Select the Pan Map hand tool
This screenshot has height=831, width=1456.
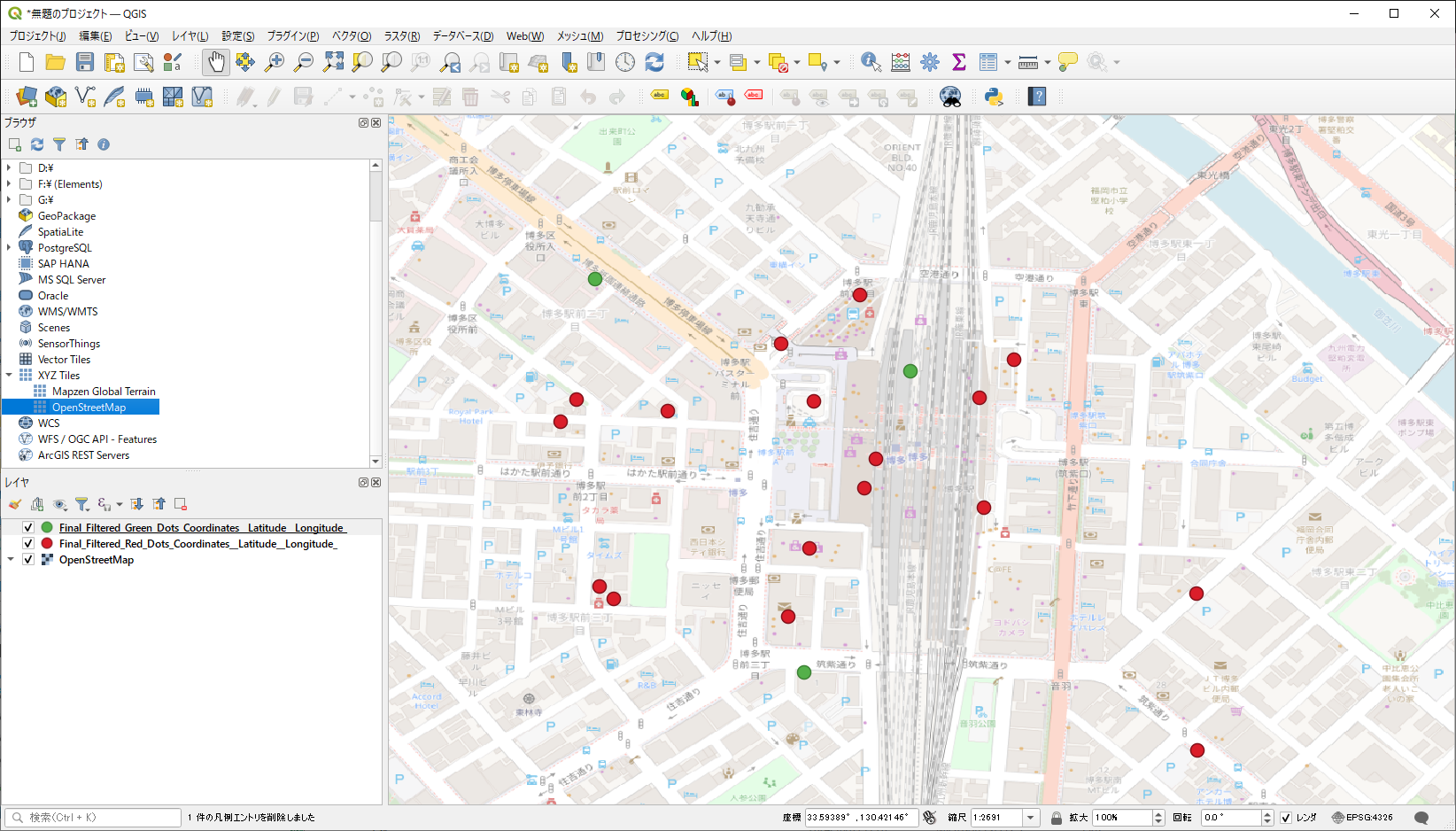point(216,62)
